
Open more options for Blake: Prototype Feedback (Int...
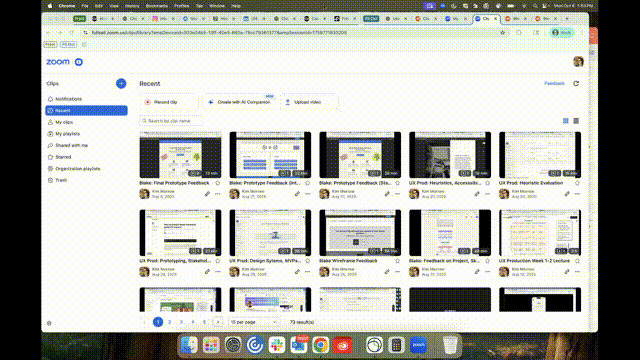point(307,194)
